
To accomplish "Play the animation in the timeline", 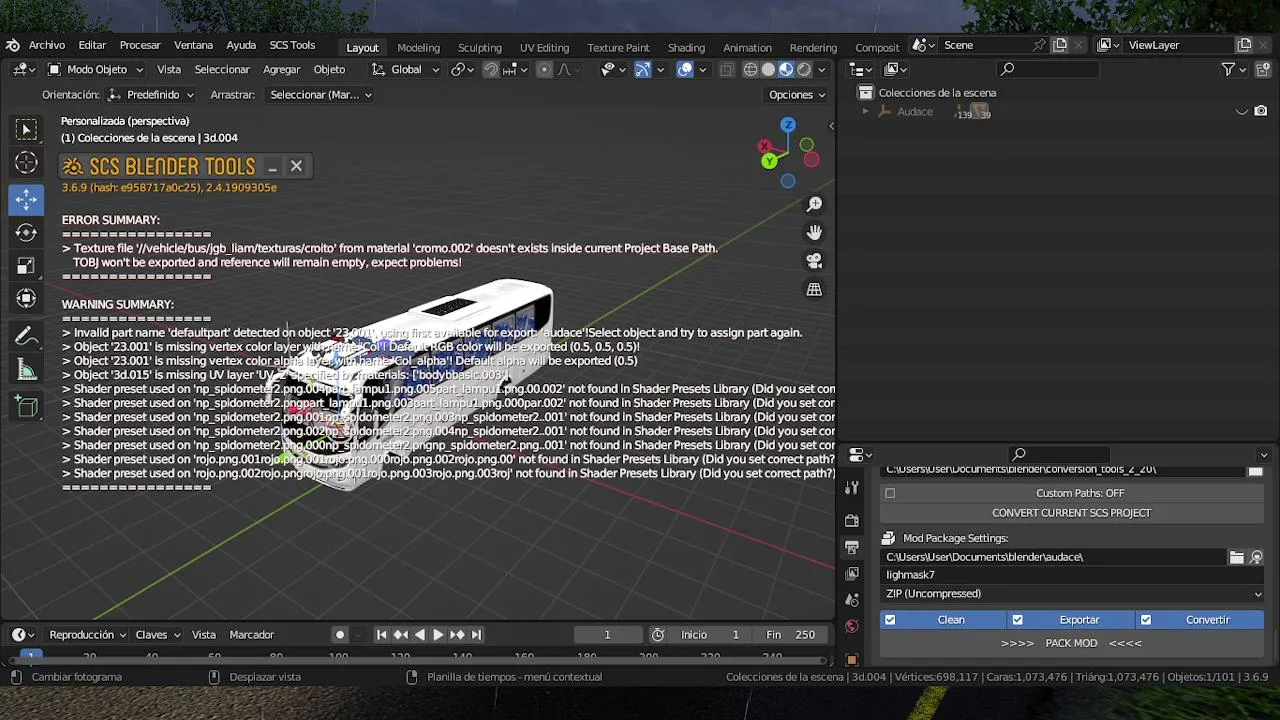I will pyautogui.click(x=438, y=635).
